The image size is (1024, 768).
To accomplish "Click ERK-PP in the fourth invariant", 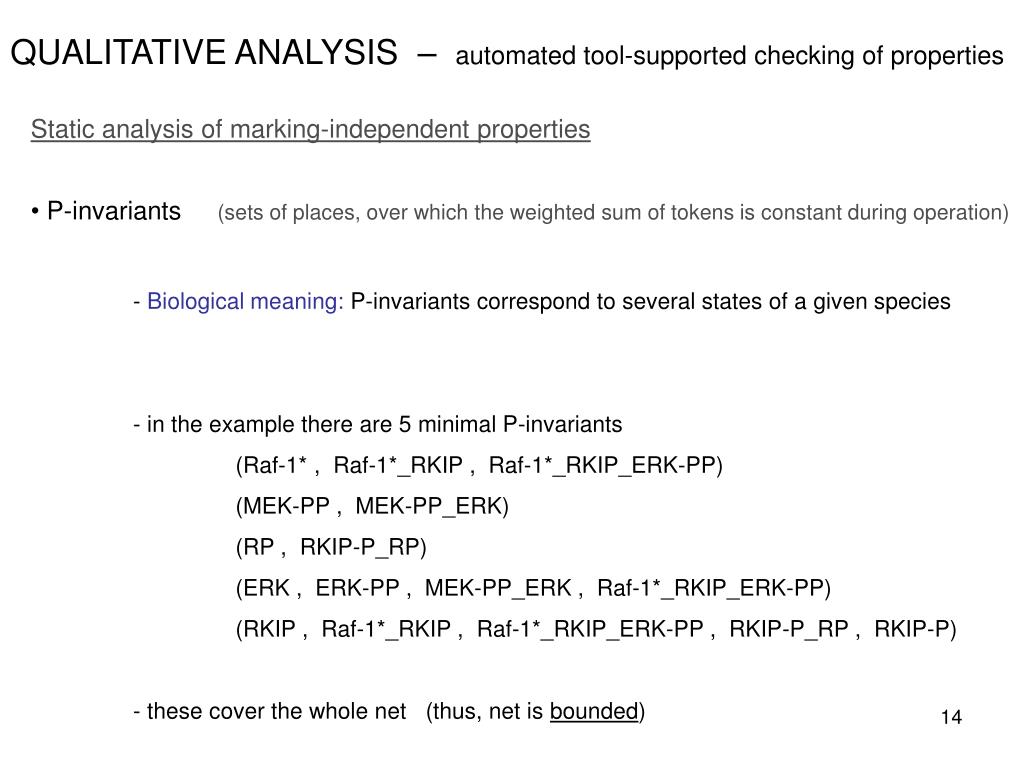I will pos(357,588).
